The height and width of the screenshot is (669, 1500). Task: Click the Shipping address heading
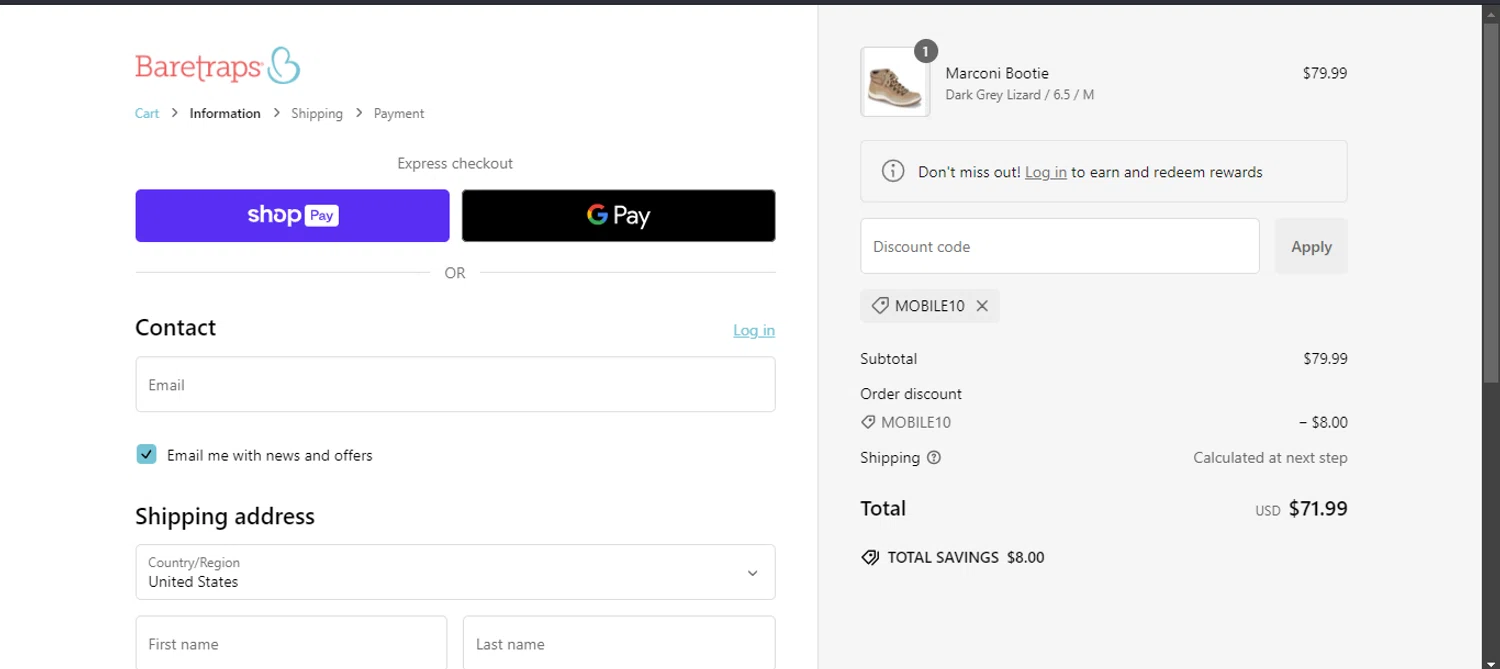tap(225, 516)
